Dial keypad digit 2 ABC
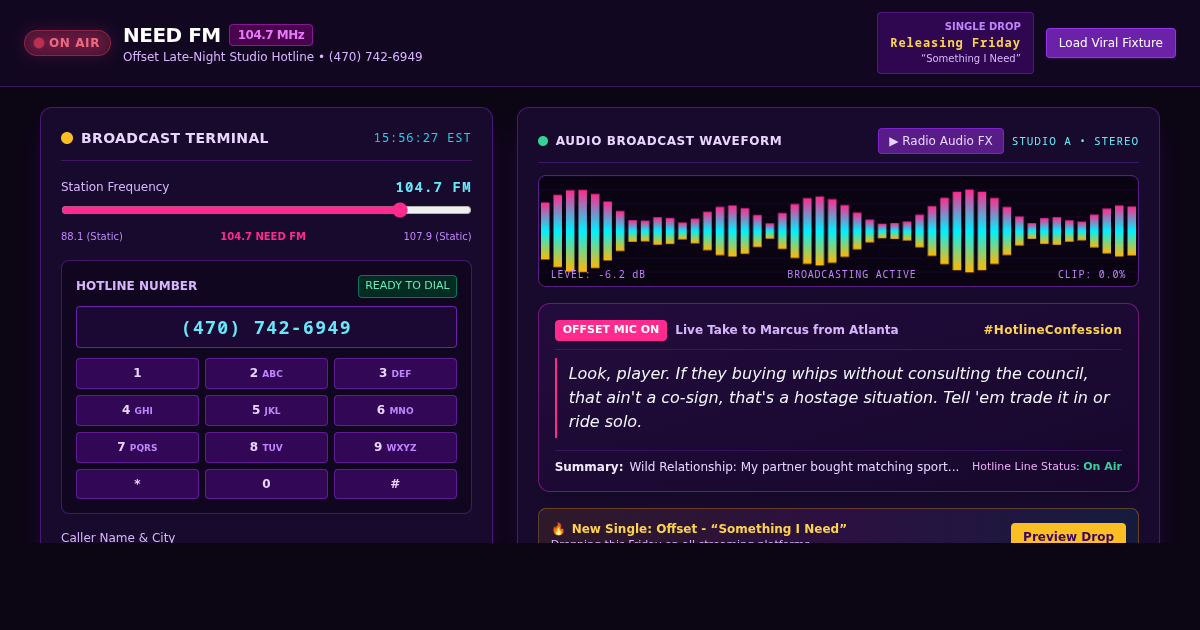Viewport: 1200px width, 630px height. point(266,373)
